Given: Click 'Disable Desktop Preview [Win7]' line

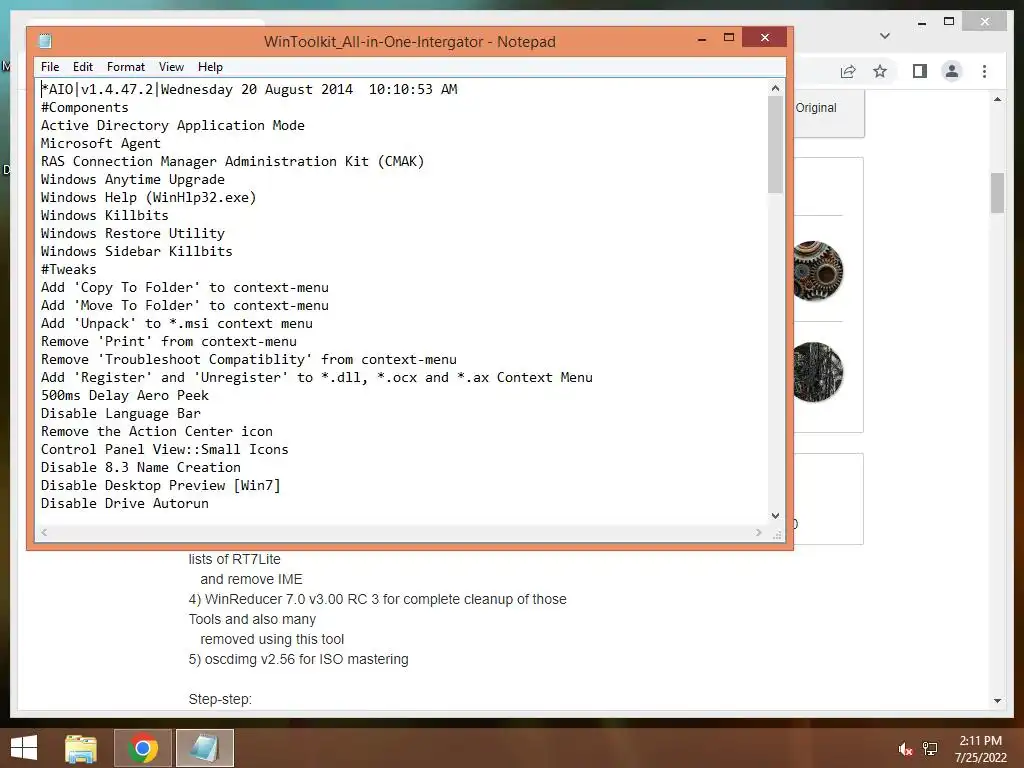Looking at the screenshot, I should pyautogui.click(x=161, y=485).
